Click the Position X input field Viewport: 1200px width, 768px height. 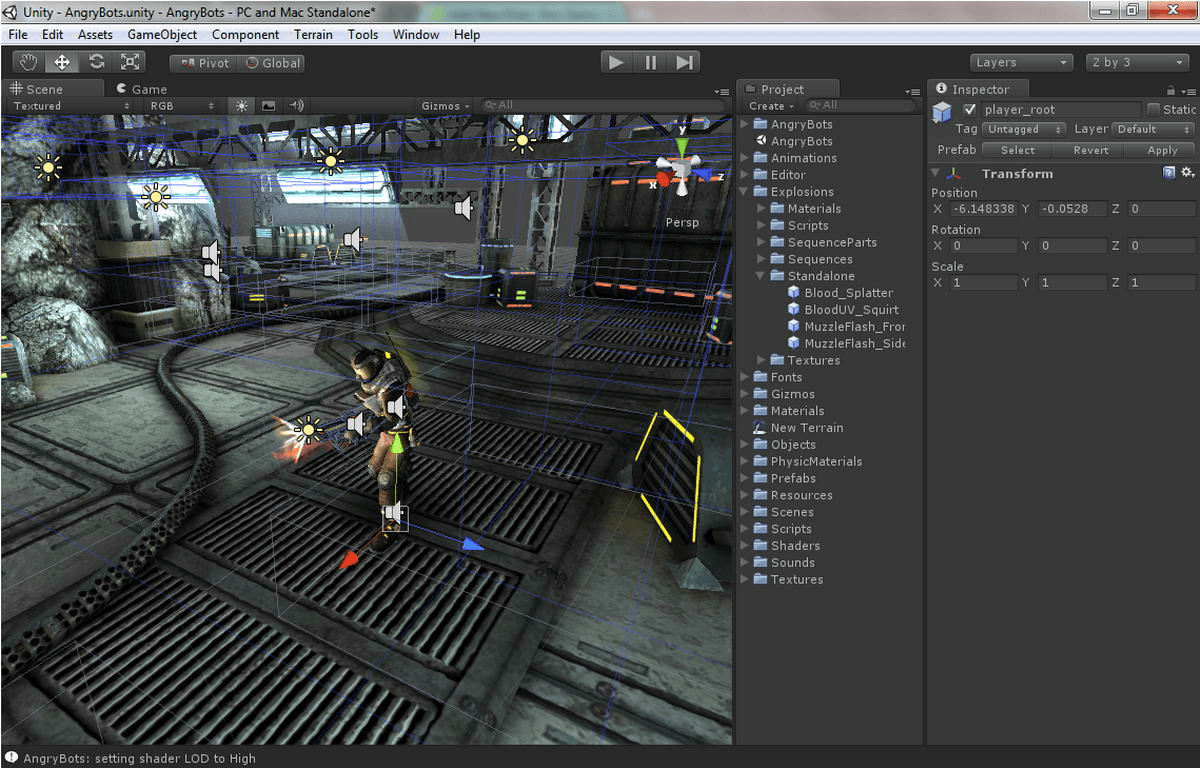tap(984, 209)
